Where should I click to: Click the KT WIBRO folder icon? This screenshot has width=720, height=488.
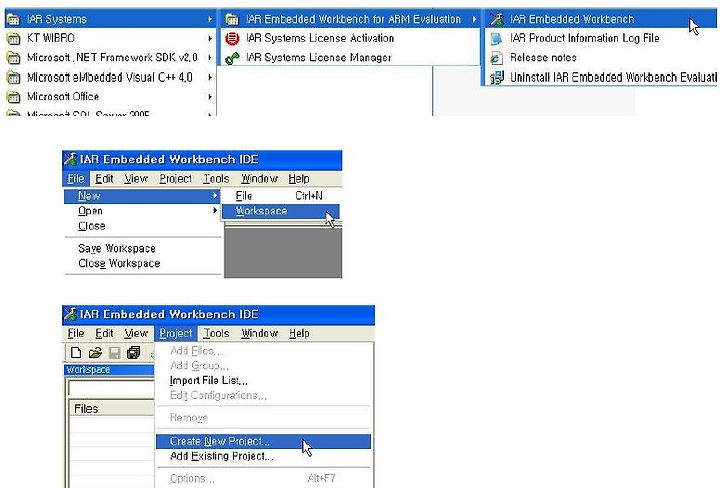[13, 39]
